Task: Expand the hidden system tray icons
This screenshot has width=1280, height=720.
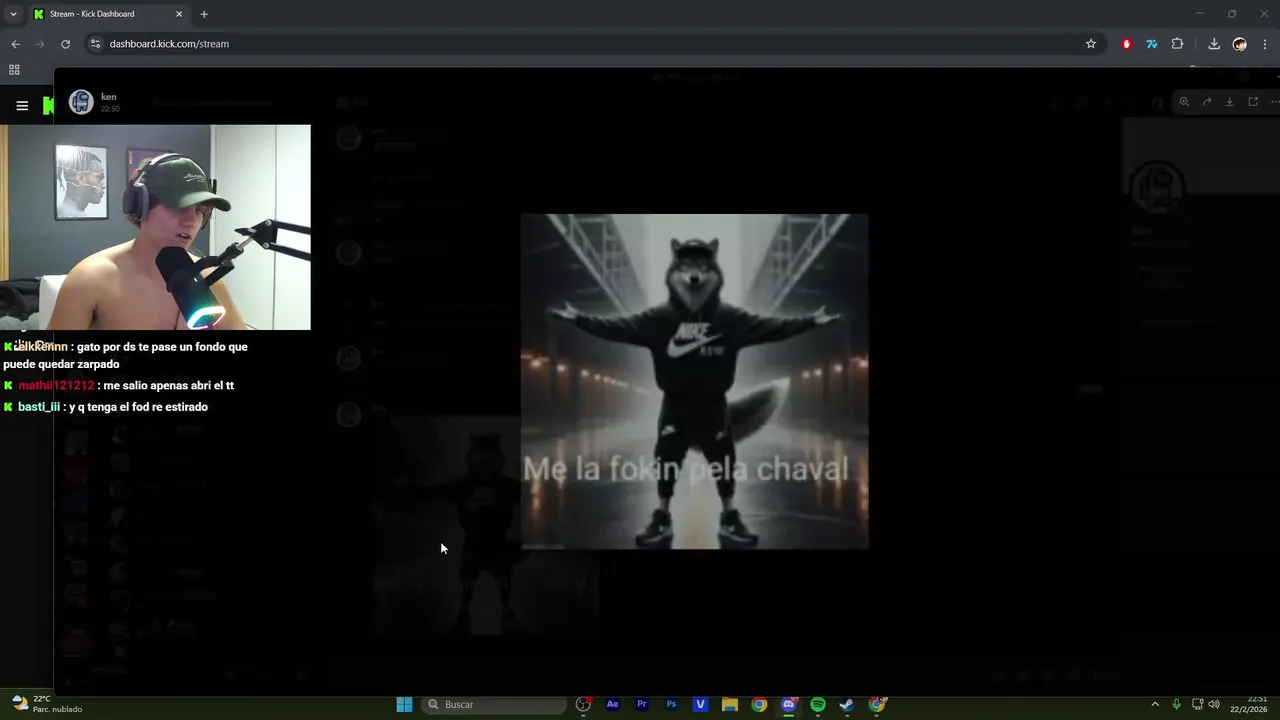Action: click(1155, 704)
